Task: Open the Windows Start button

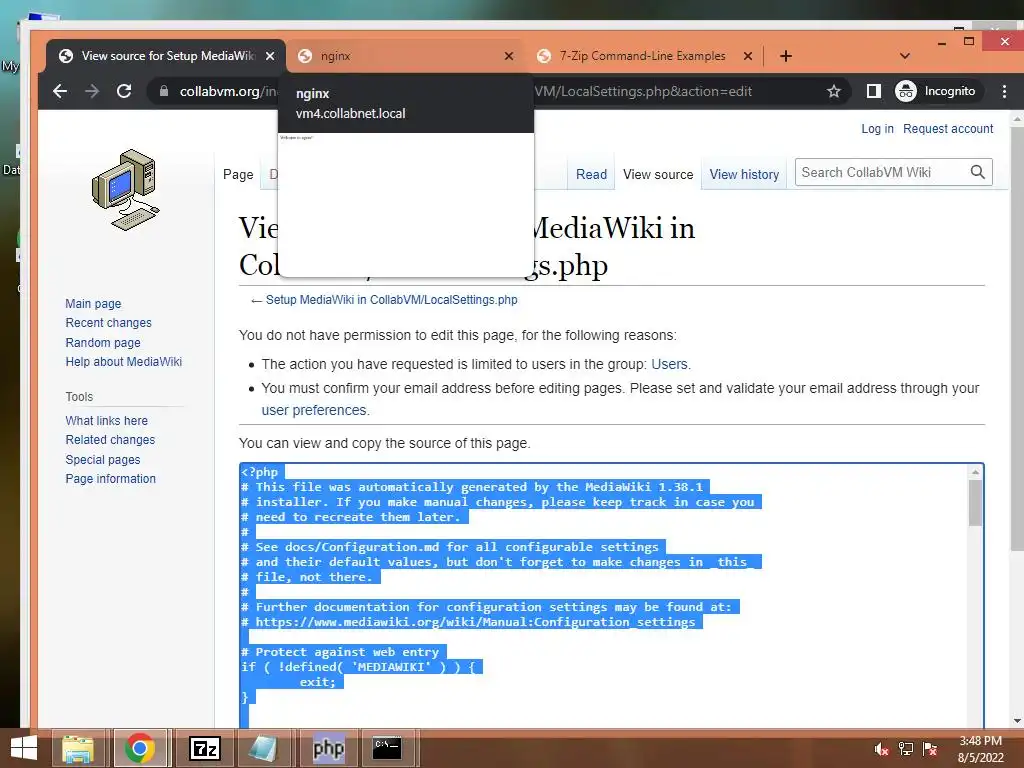Action: tap(24, 748)
